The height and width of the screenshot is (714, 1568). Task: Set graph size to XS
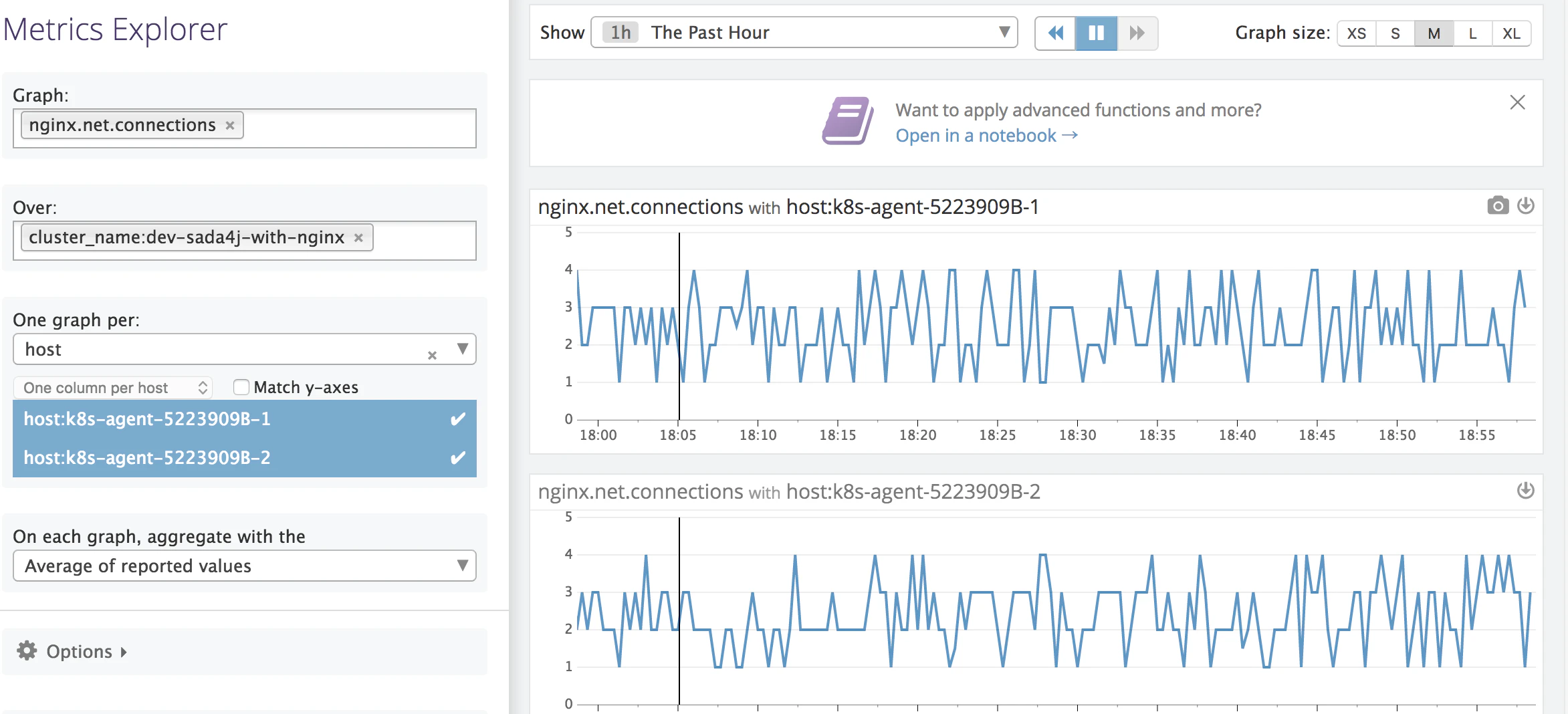1357,33
